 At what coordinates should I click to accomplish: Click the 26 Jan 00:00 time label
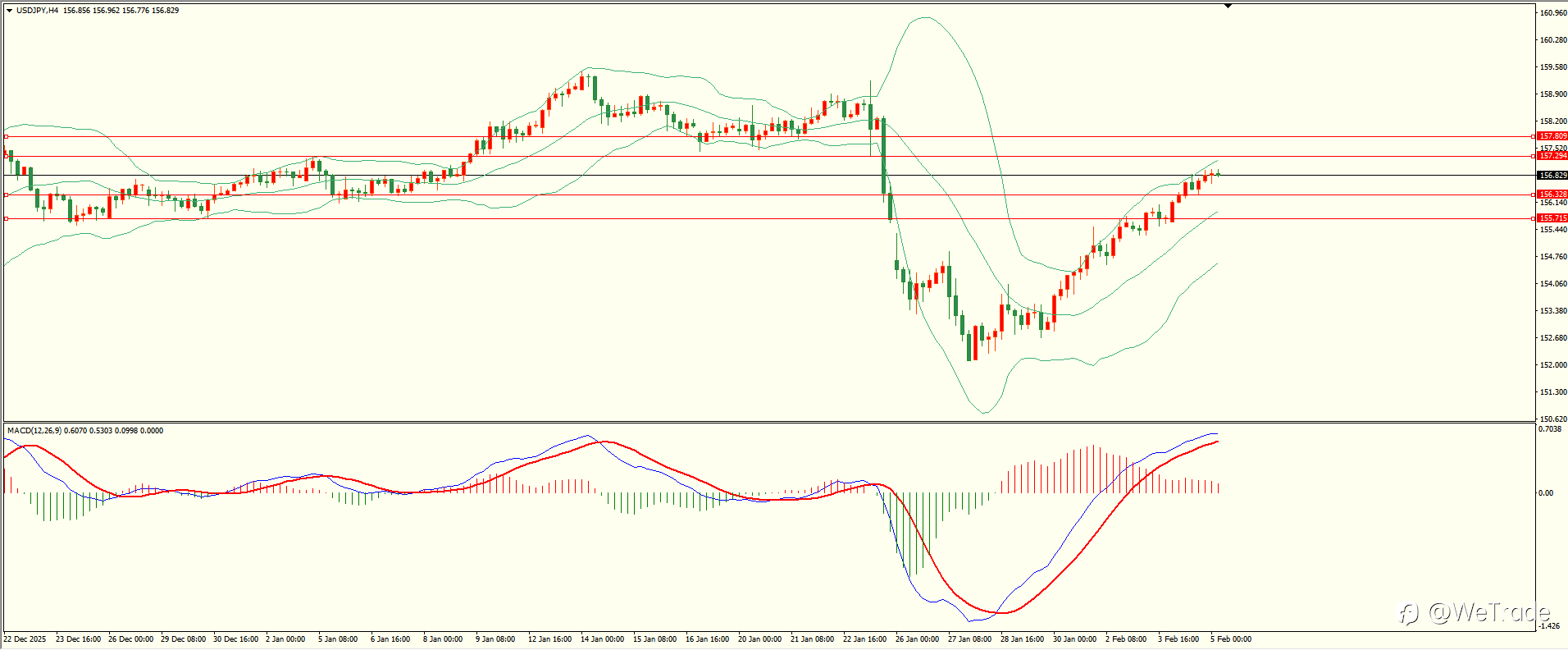click(917, 639)
